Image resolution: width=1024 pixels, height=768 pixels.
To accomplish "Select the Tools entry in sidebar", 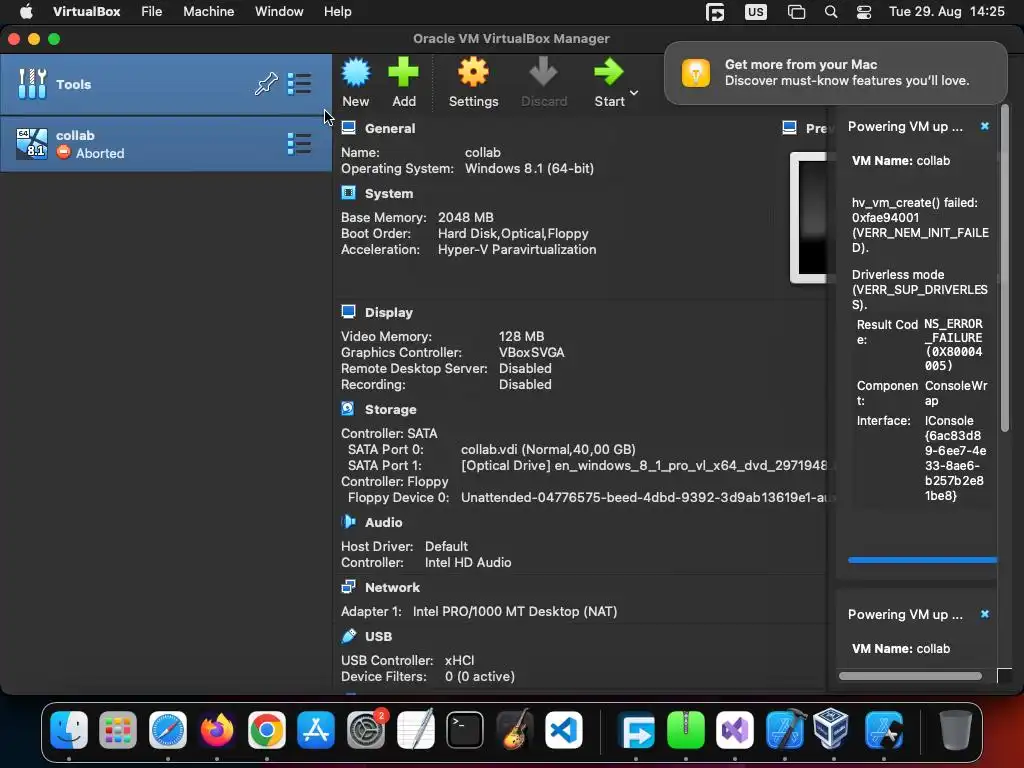I will point(166,84).
